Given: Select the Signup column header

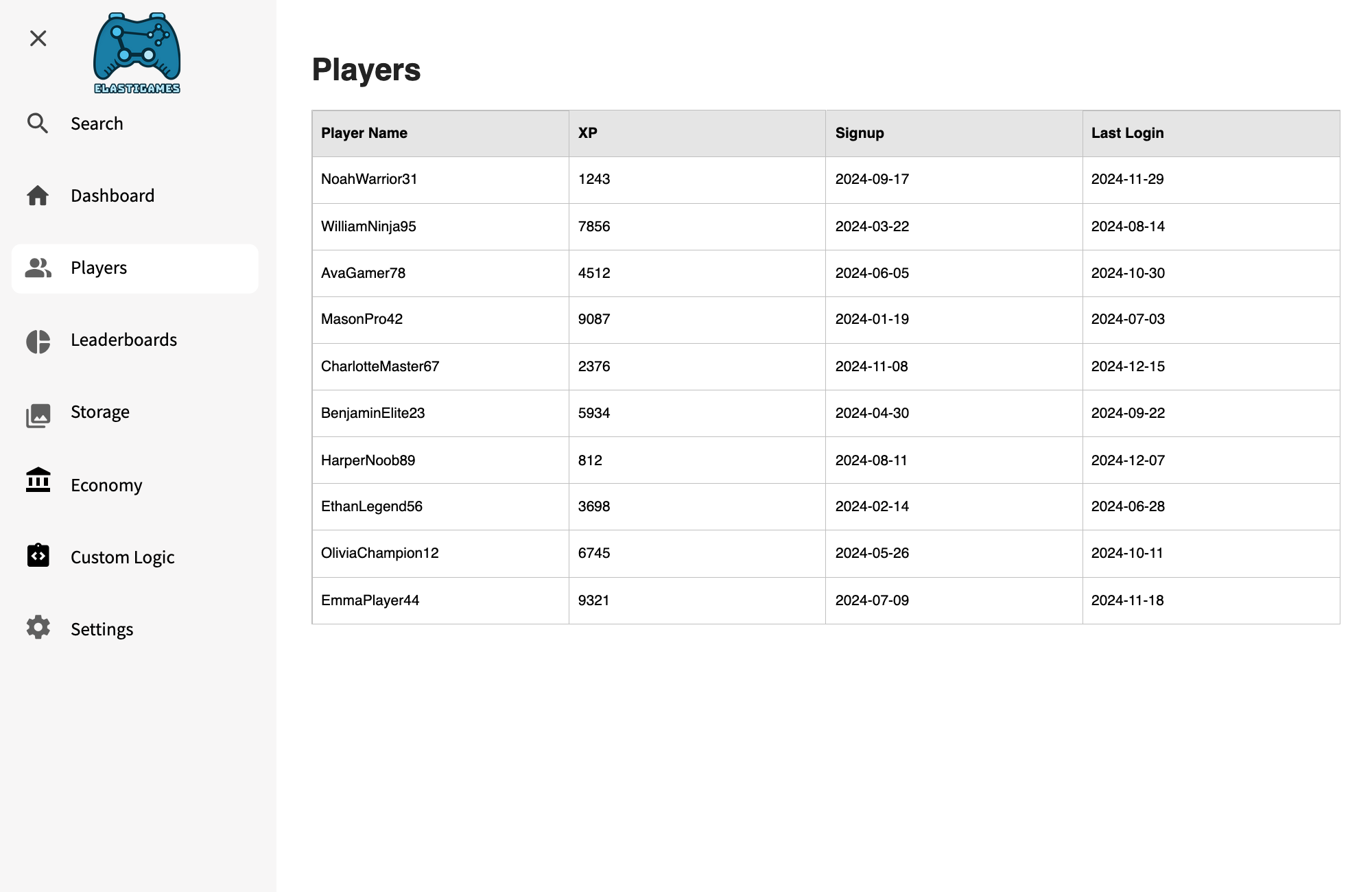Looking at the screenshot, I should 860,133.
